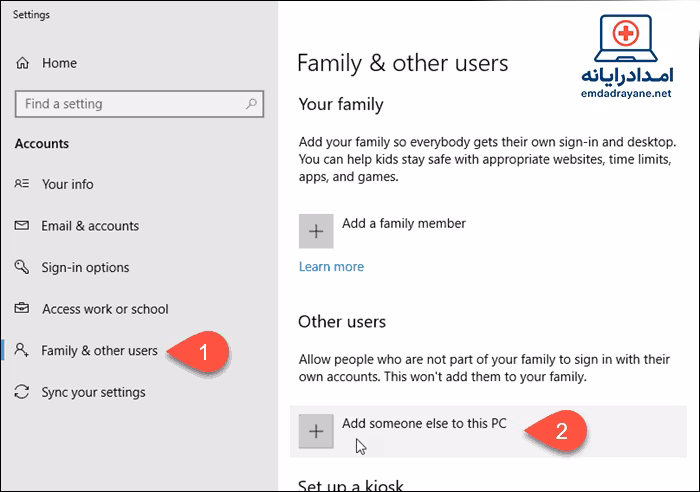This screenshot has height=492, width=700.
Task: Click the plus icon for Add a family member
Action: (x=316, y=231)
